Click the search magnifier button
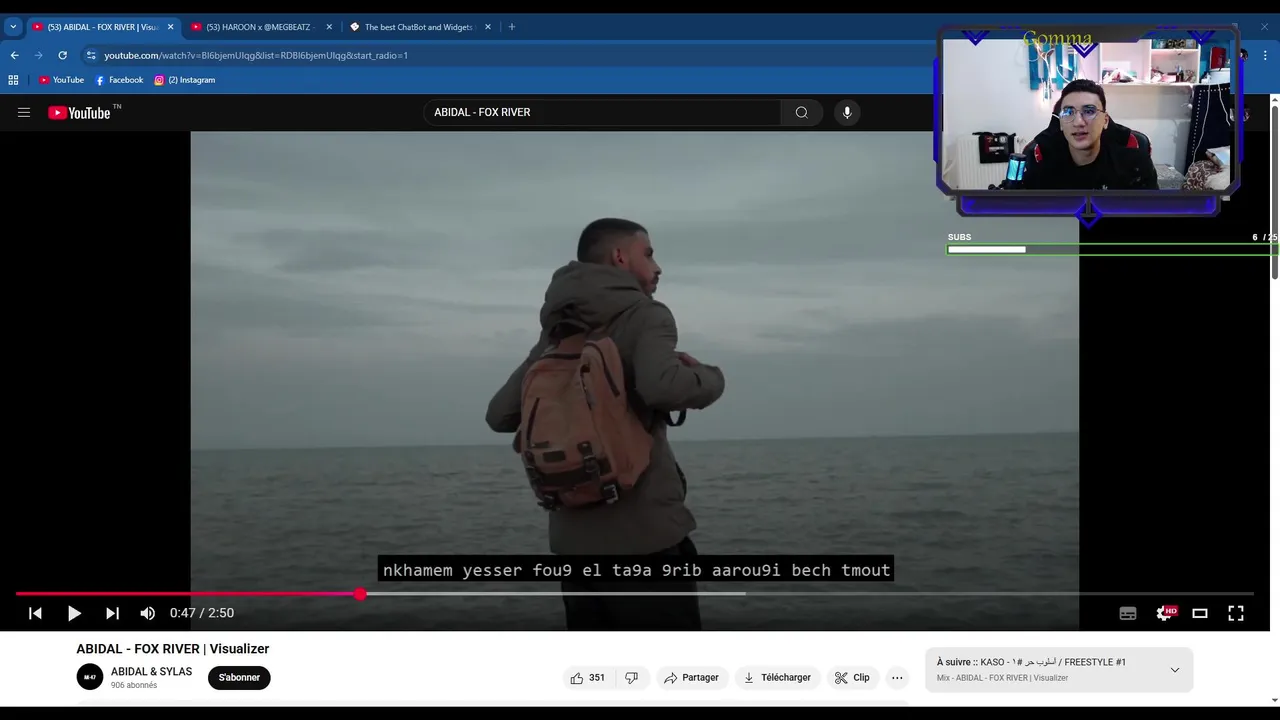 802,113
